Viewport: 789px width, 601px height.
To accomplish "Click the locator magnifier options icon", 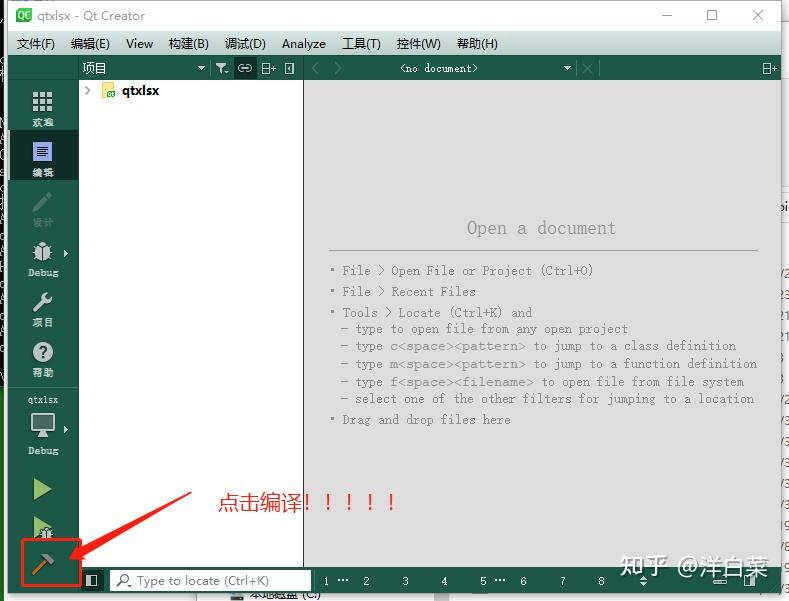I will click(x=124, y=580).
